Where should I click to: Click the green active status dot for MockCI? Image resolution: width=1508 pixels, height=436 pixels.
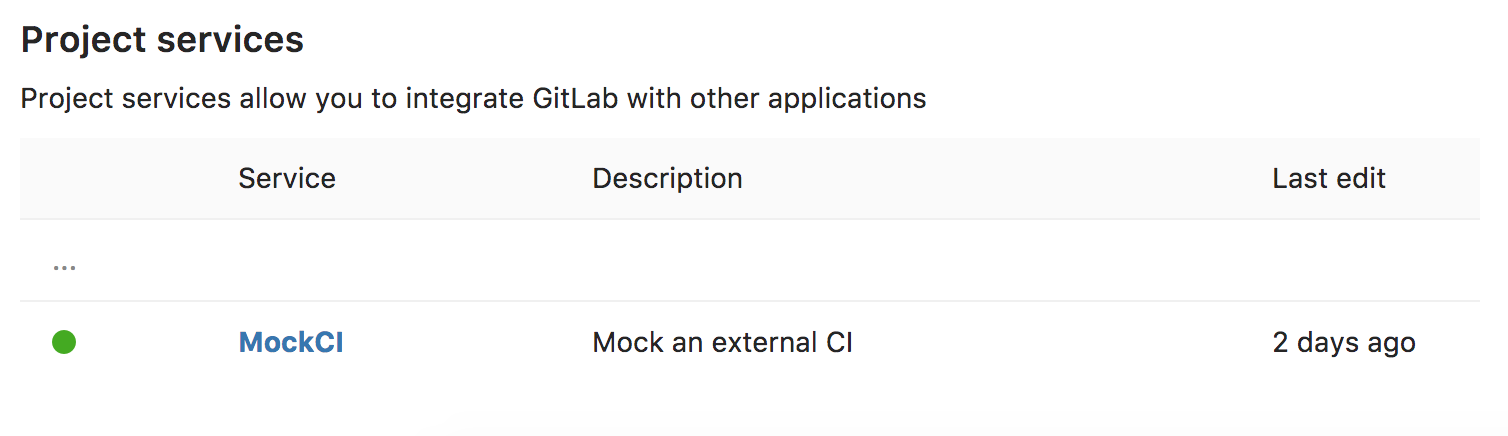64,342
